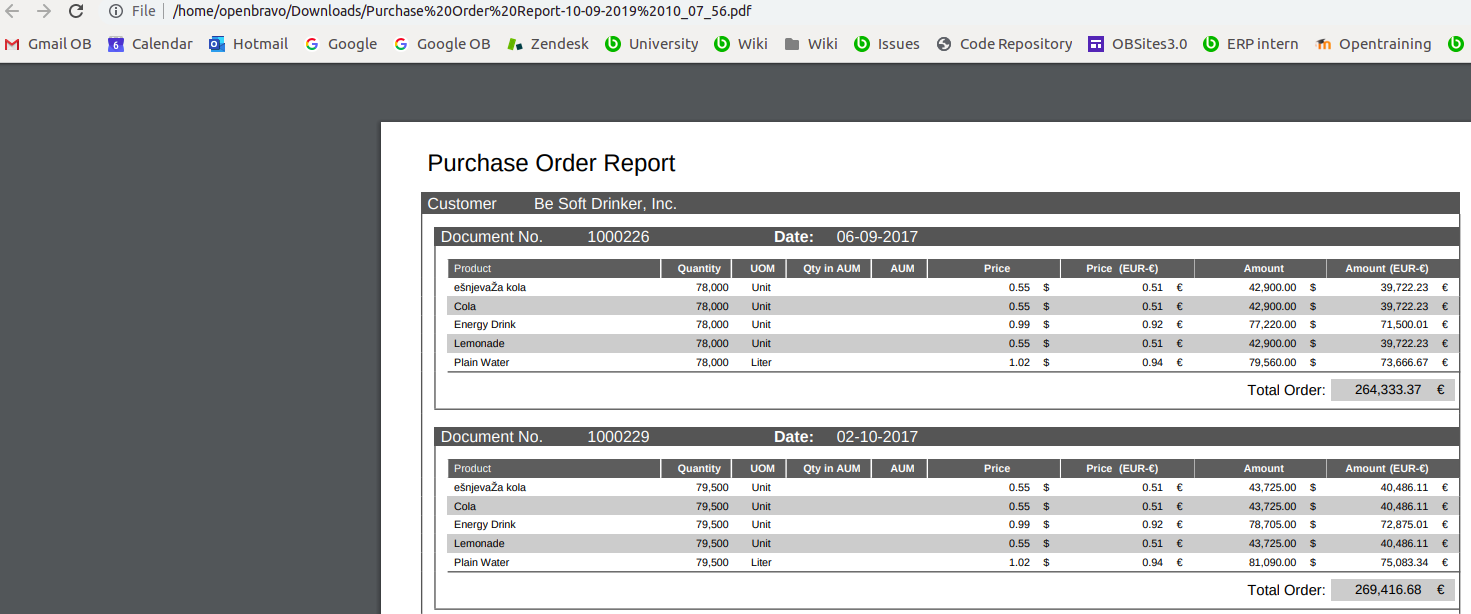Click the browser Back arrow

pos(13,11)
